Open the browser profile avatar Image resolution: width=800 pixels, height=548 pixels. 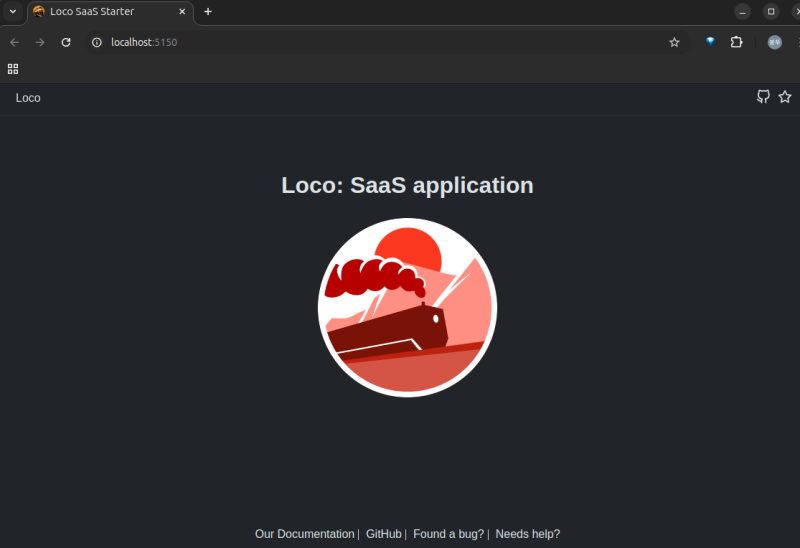coord(774,42)
